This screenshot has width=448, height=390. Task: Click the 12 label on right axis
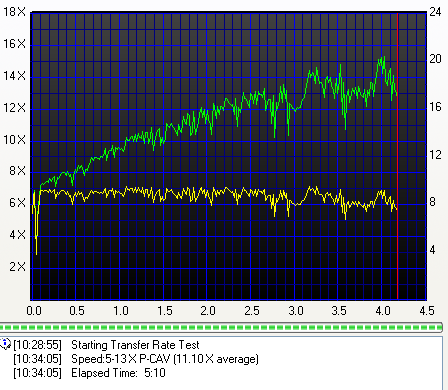click(x=435, y=155)
